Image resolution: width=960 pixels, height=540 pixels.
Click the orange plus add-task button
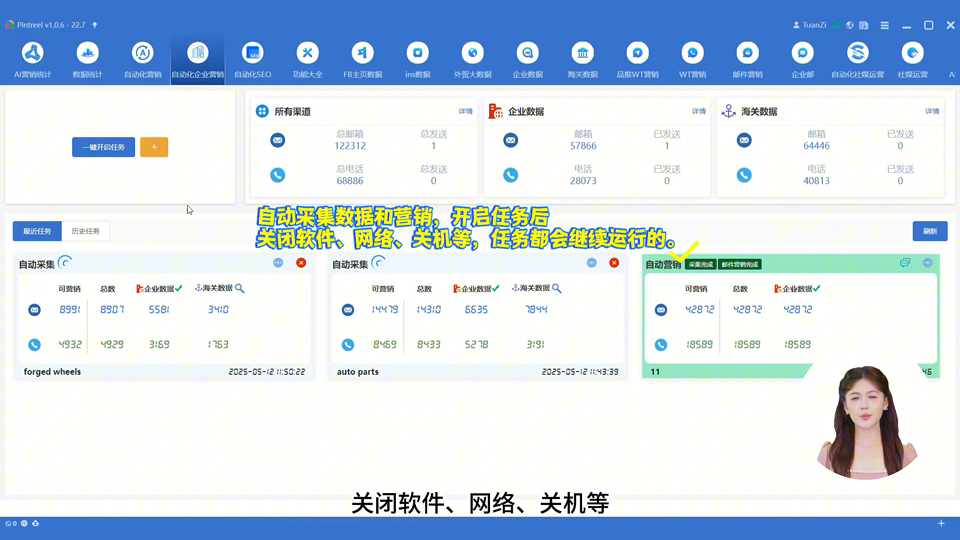point(154,147)
